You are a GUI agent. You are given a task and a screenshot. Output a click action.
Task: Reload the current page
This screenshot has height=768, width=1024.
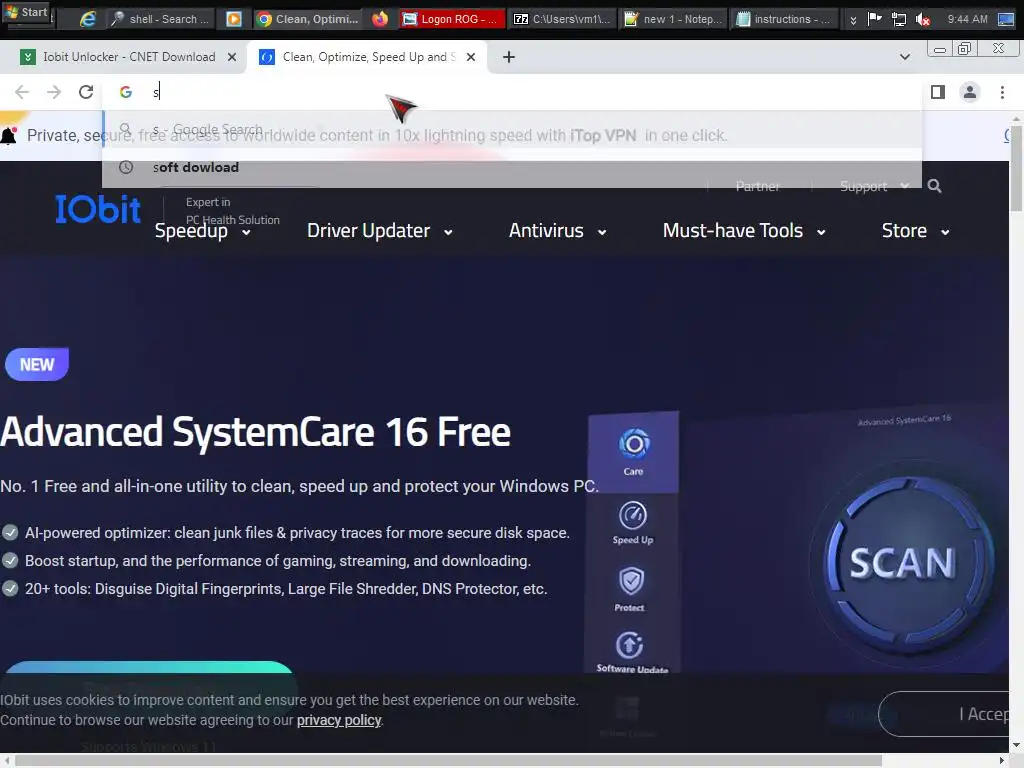[86, 92]
